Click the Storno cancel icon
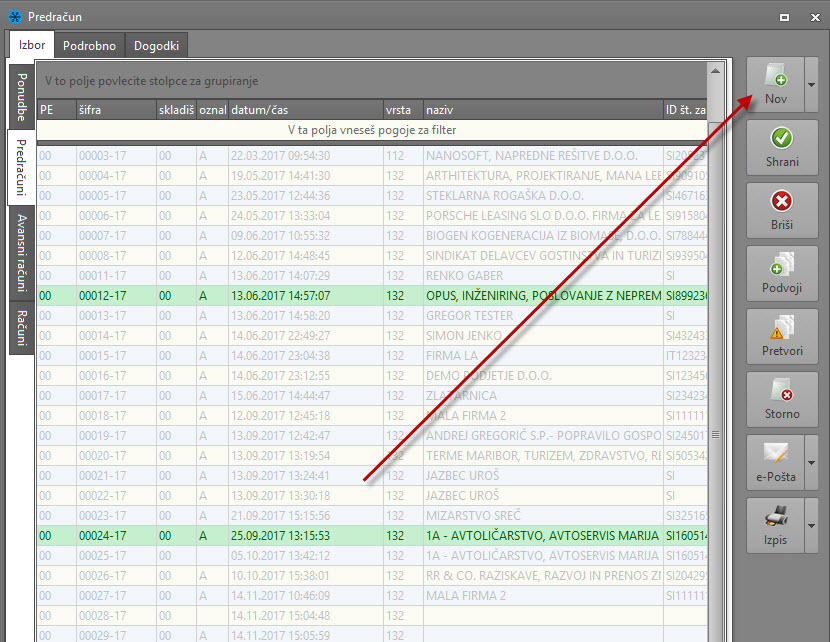 pos(782,392)
